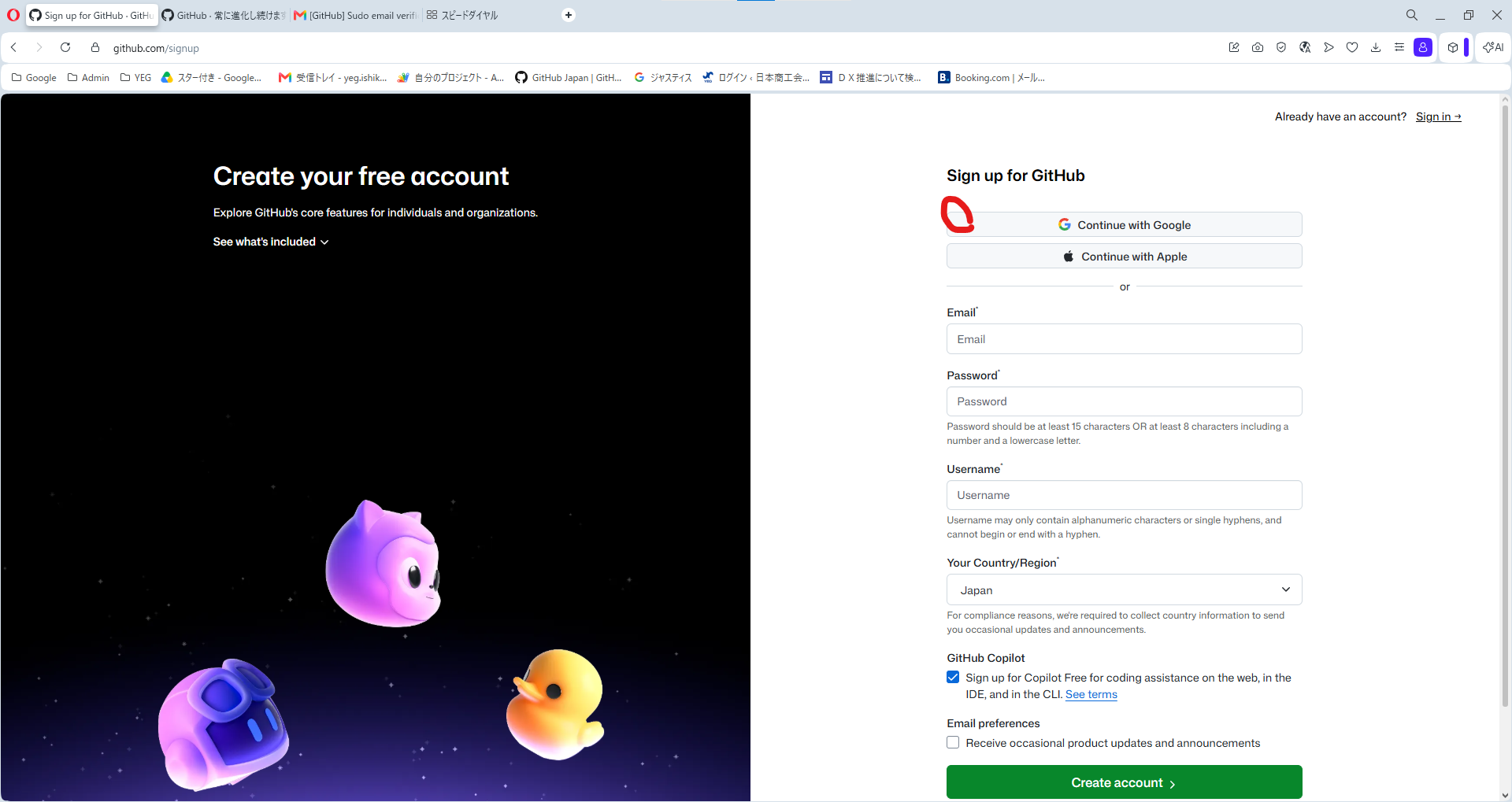This screenshot has width=1512, height=802.
Task: Open the AI assistant button
Action: point(1493,47)
